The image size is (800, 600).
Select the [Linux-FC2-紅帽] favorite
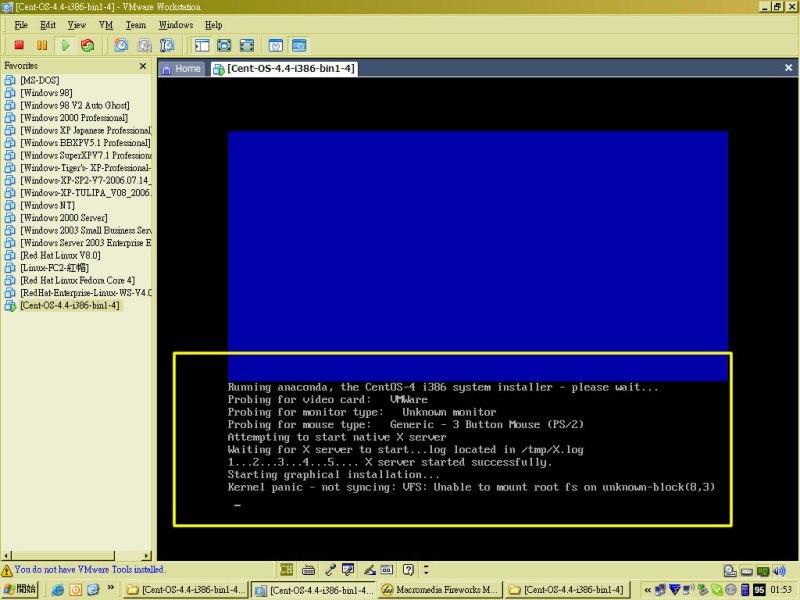click(x=47, y=268)
